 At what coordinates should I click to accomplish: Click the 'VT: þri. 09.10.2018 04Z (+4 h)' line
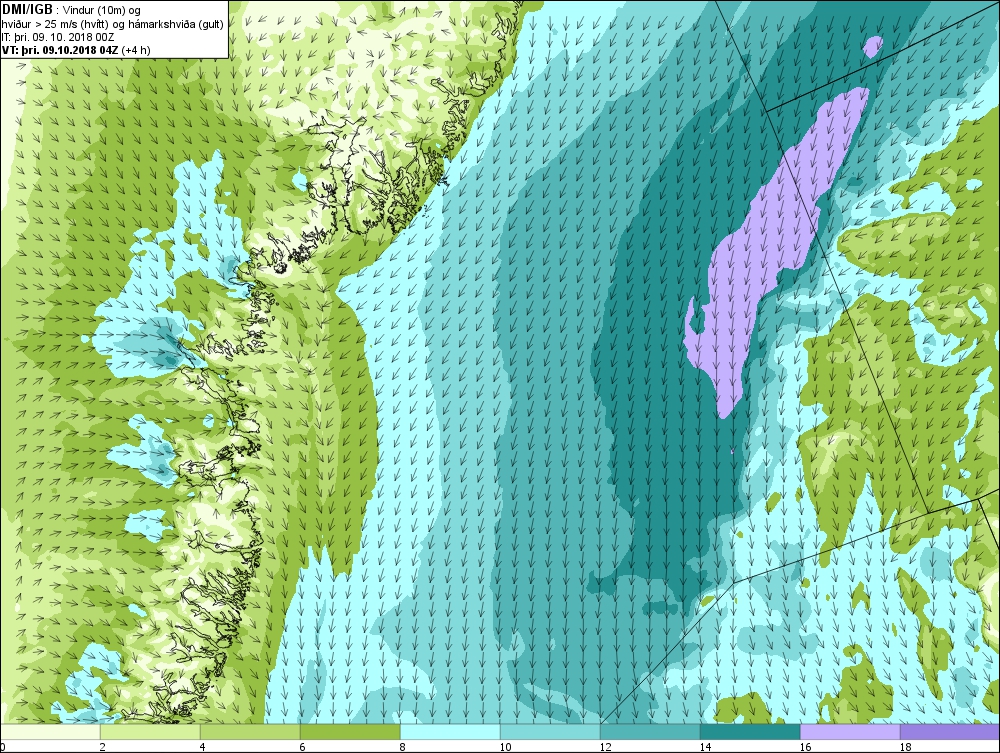[76, 50]
